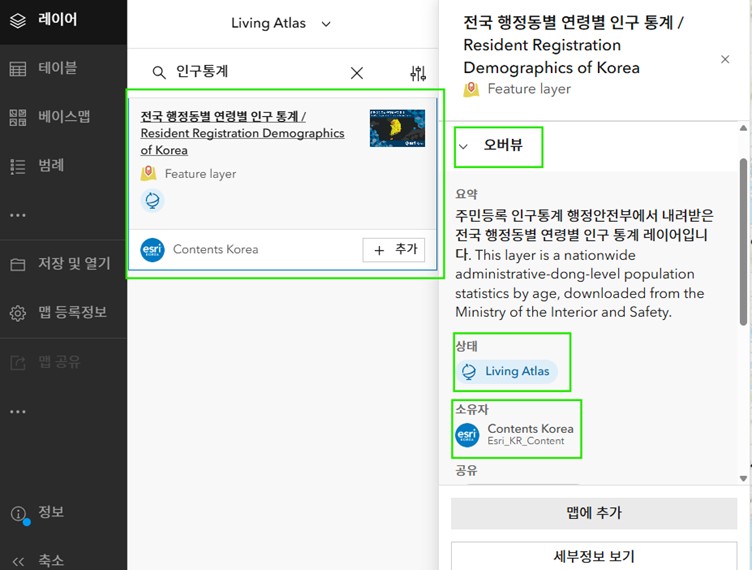752x570 pixels.
Task: Click the 추가 add button
Action: click(x=394, y=250)
